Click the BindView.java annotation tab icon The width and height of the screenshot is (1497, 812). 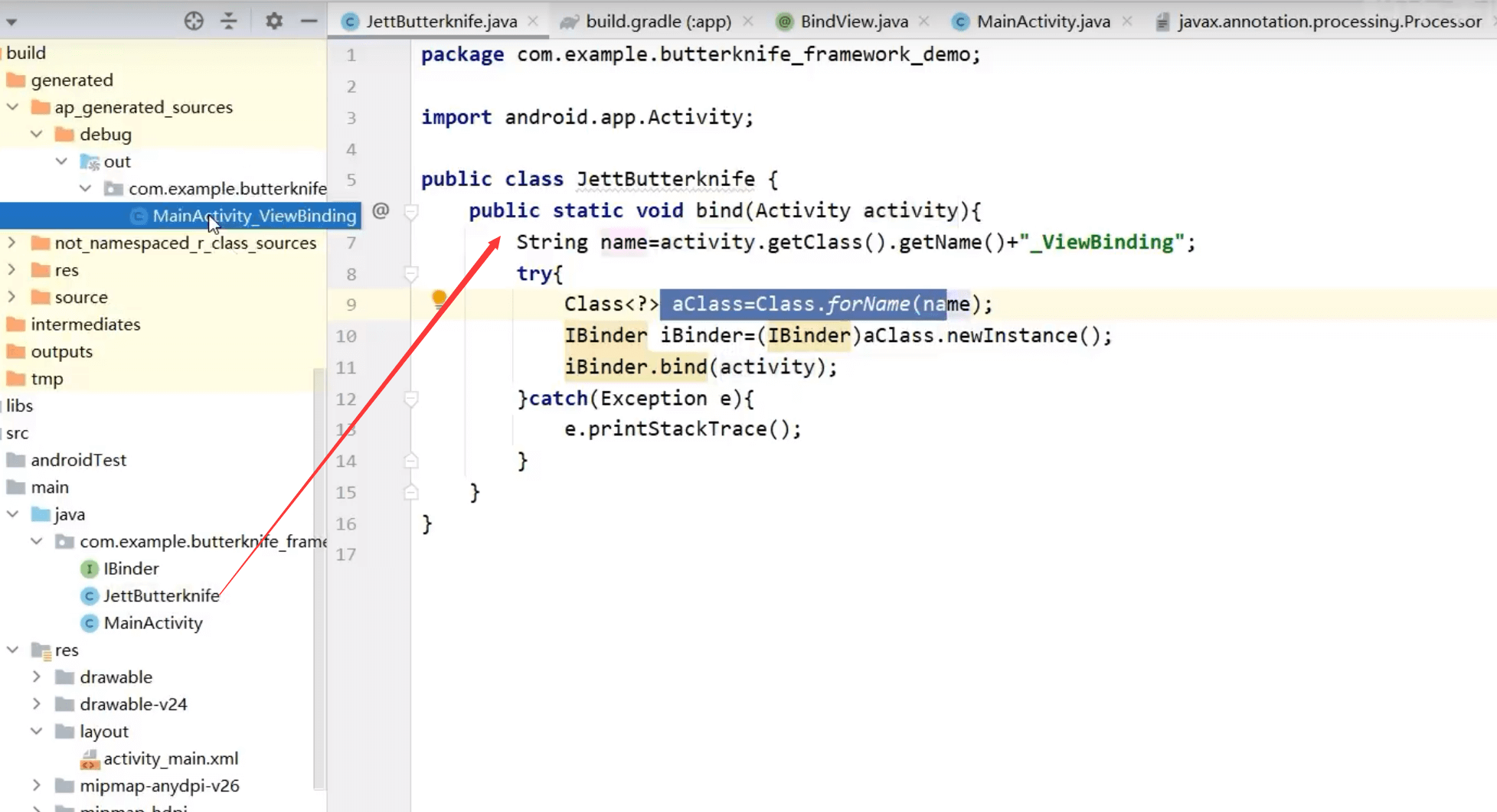point(784,21)
